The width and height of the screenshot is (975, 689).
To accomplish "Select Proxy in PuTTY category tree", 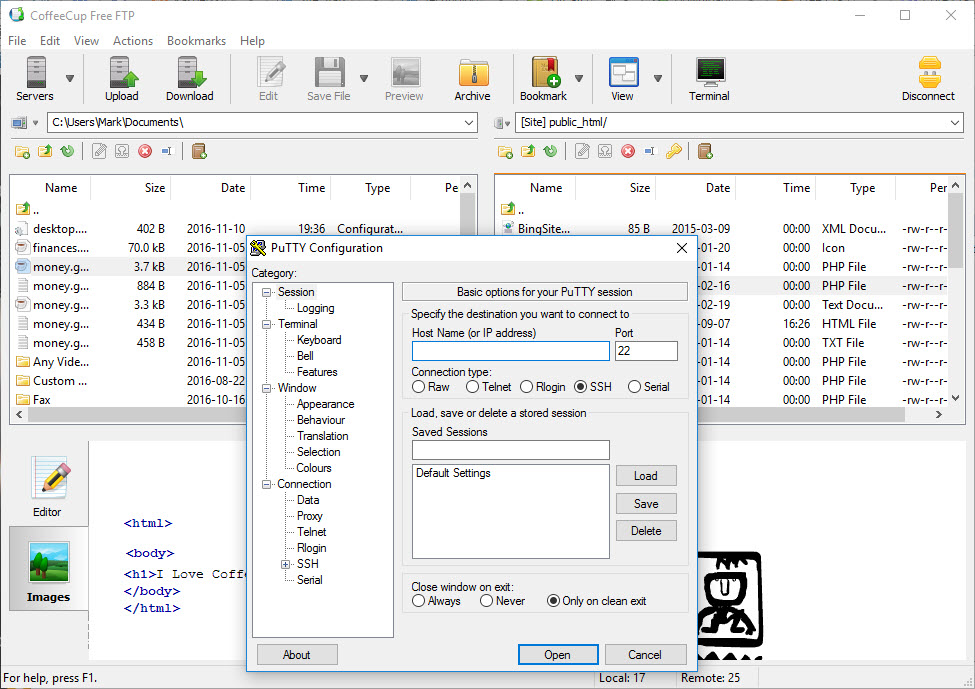I will tap(310, 516).
